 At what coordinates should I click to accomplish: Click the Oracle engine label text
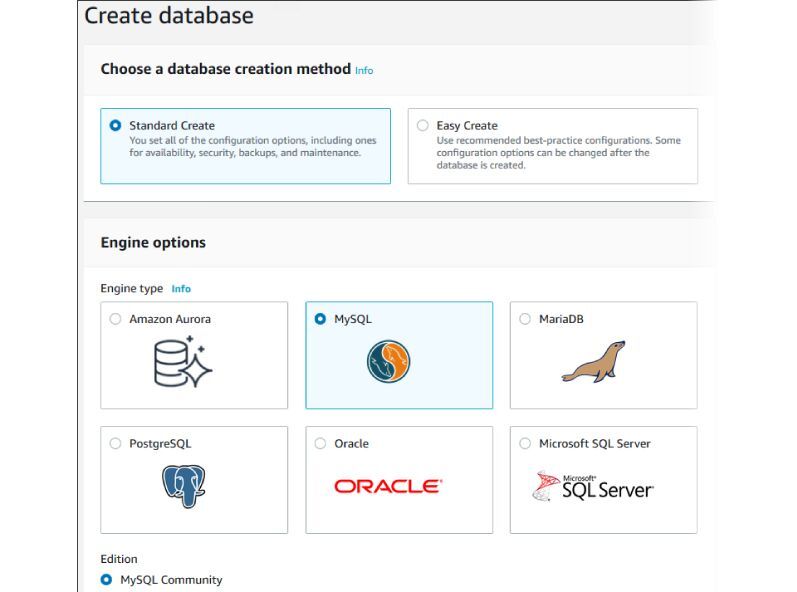pos(351,443)
